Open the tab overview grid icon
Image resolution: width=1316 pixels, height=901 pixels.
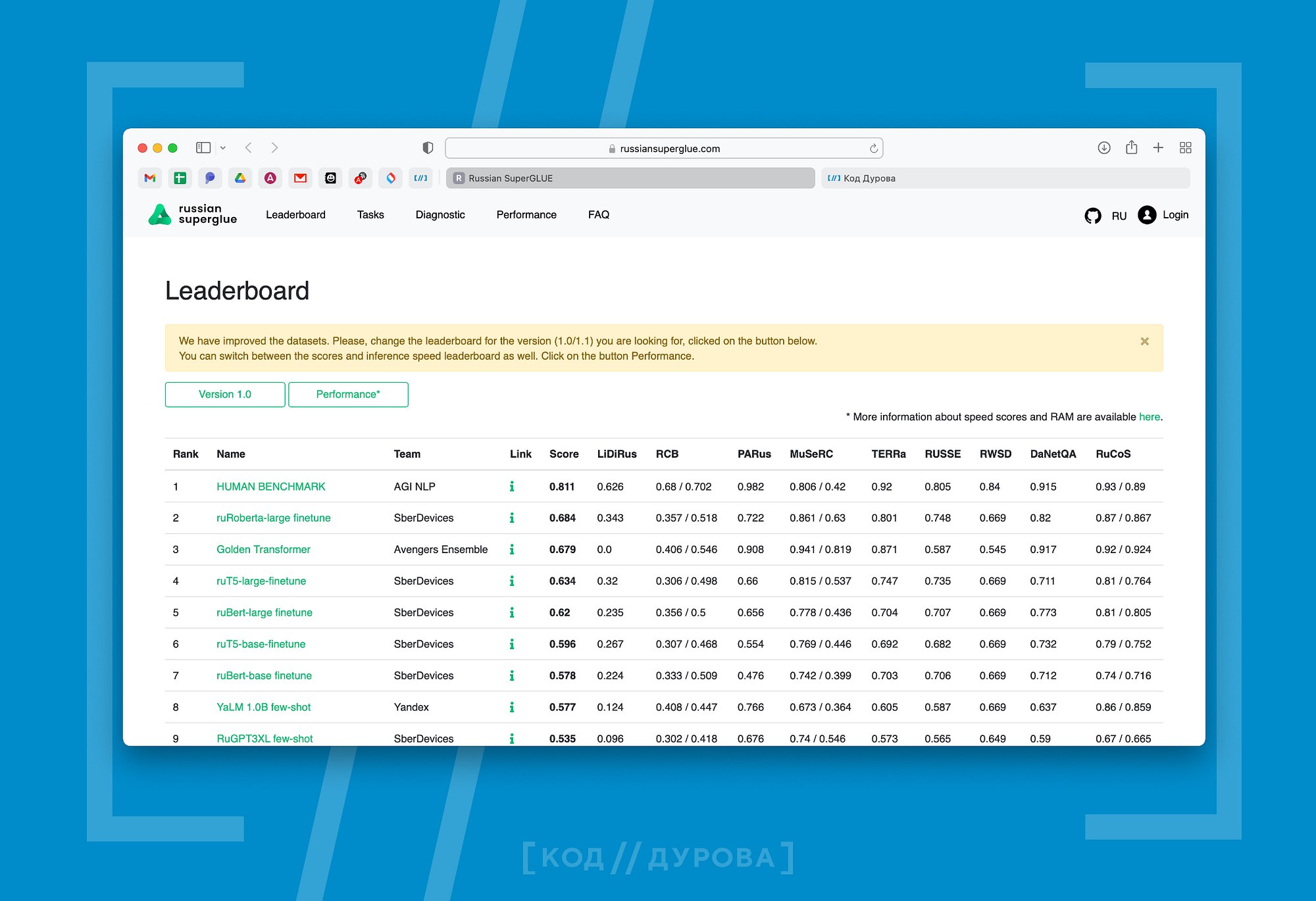[x=1185, y=148]
